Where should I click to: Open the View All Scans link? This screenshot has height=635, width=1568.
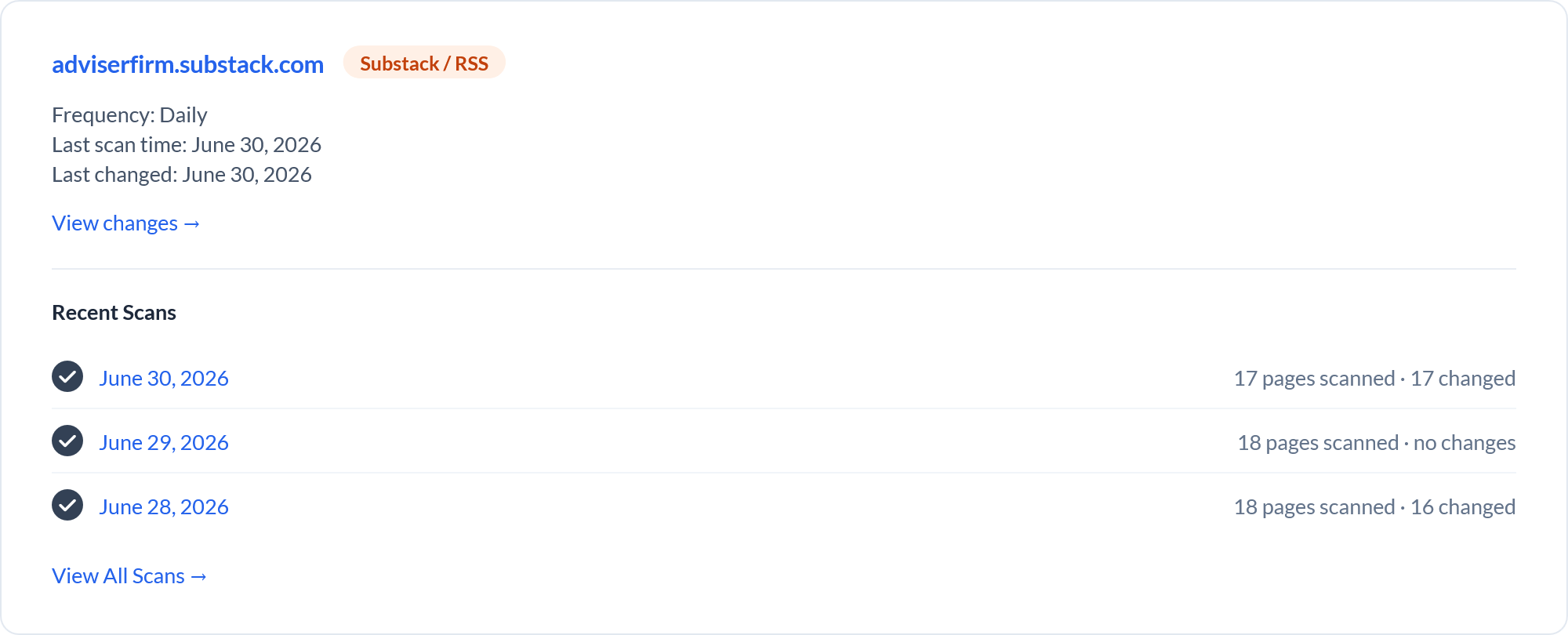point(129,576)
